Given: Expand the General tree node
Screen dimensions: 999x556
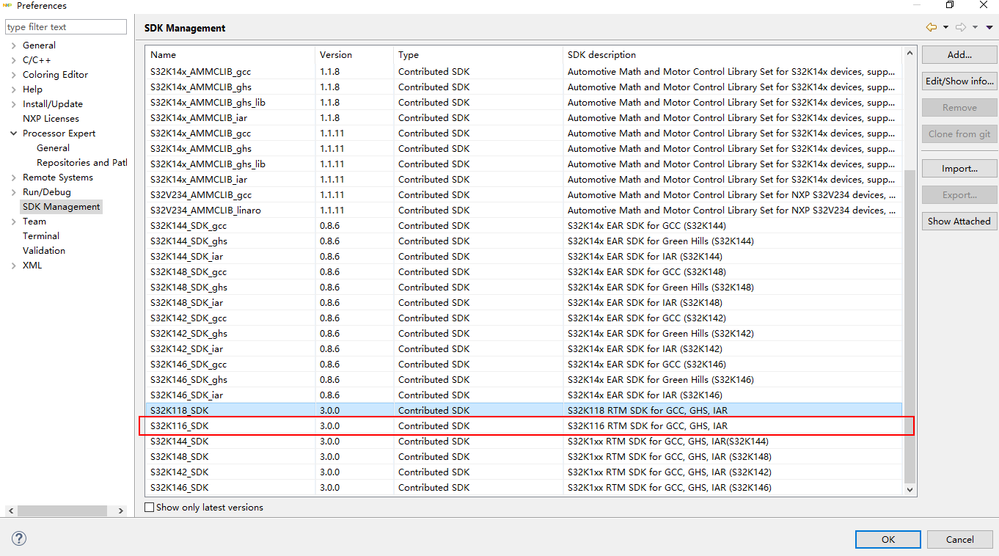Looking at the screenshot, I should 13,45.
